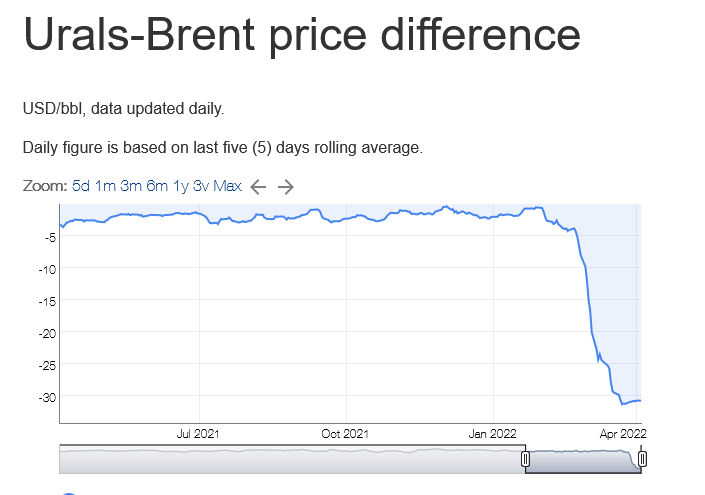Click the highlighted selected range in overview strip
This screenshot has height=495, width=705.
583,459
